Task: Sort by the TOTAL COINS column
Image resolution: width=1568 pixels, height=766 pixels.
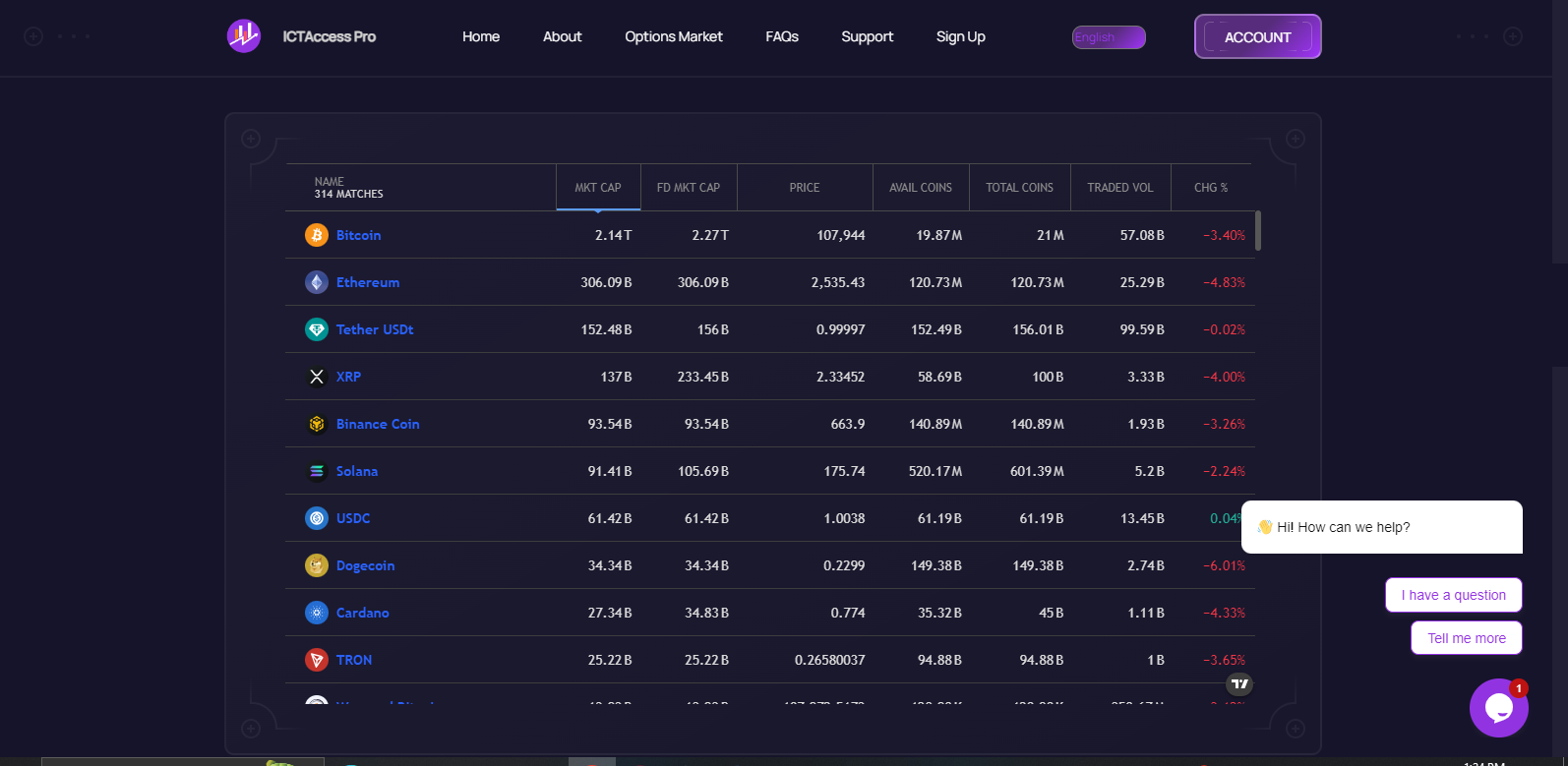Action: click(1019, 187)
